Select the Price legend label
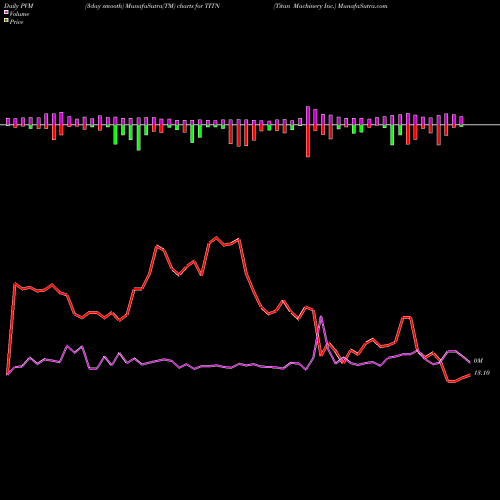Image resolution: width=500 pixels, height=500 pixels. pyautogui.click(x=16, y=22)
